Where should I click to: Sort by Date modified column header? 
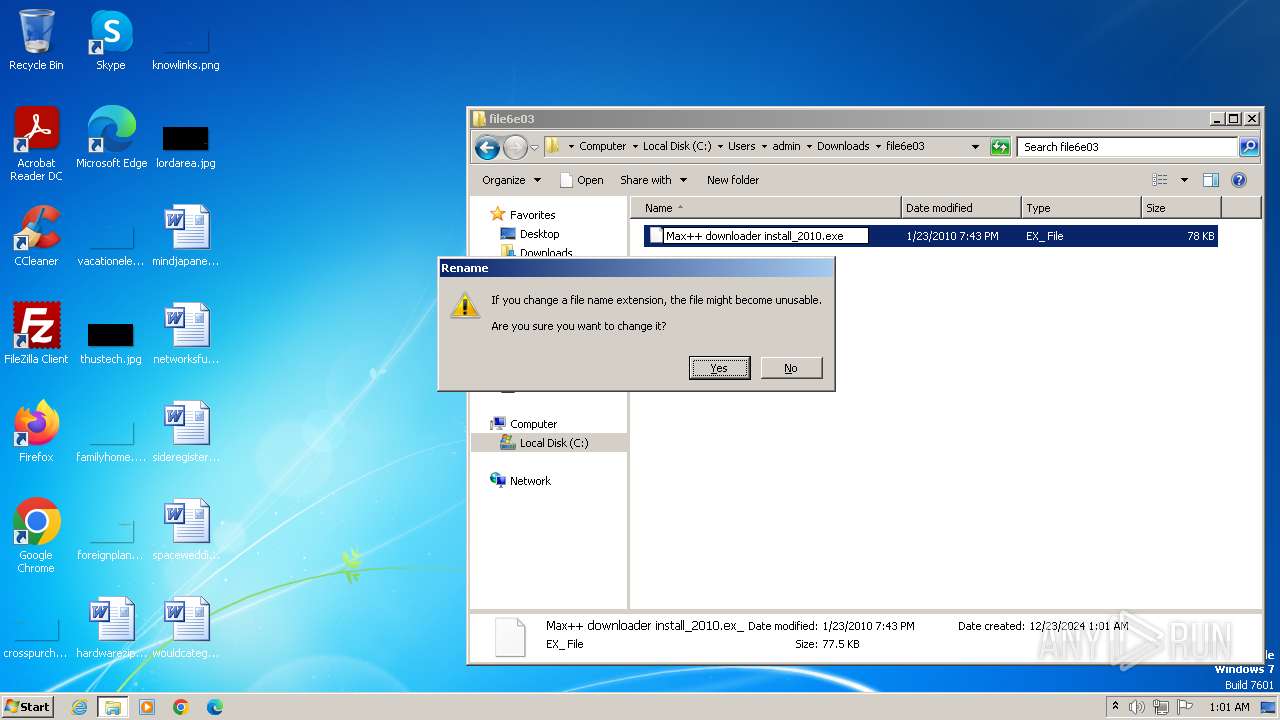pyautogui.click(x=961, y=208)
